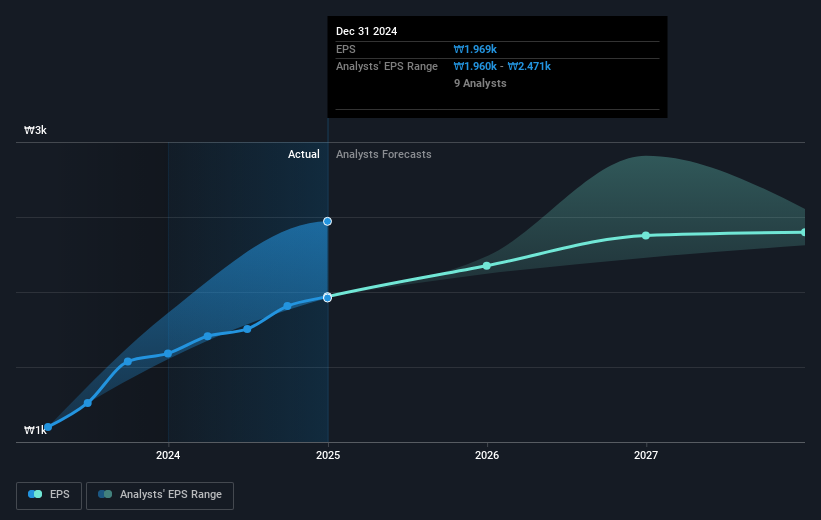The image size is (821, 520).
Task: Select the first EPS point near ₩1k
Action: (48, 427)
